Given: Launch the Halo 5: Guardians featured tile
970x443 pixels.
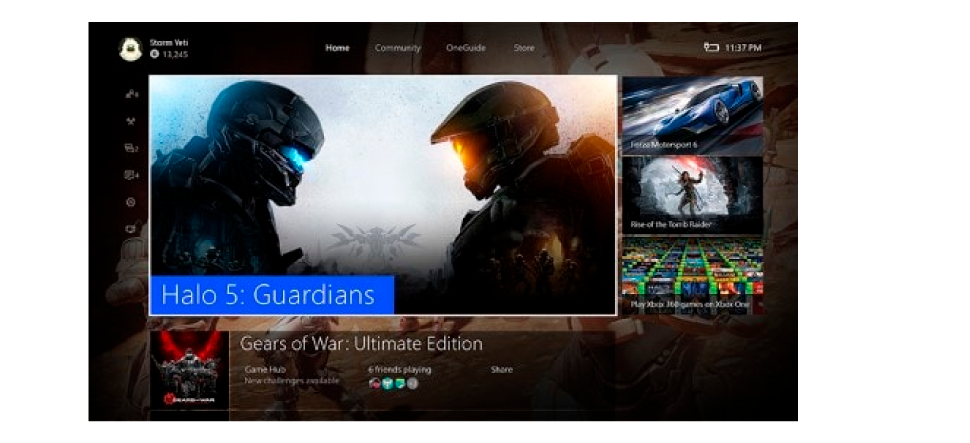Looking at the screenshot, I should [x=382, y=196].
